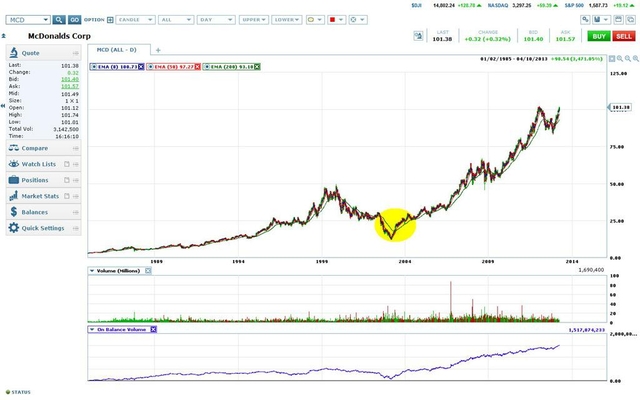Click the Watch Lists copy page icon
Viewport: 640px width, 400px height.
click(67, 164)
